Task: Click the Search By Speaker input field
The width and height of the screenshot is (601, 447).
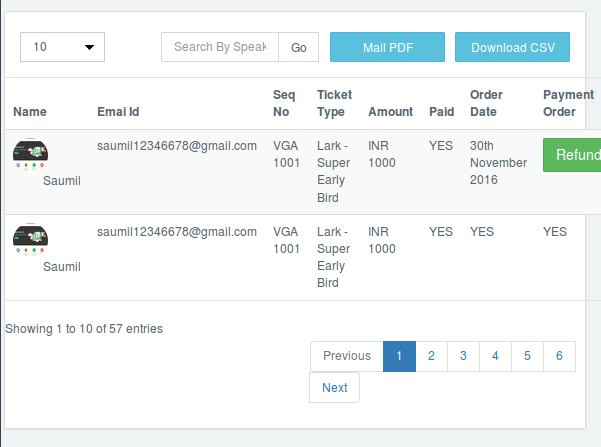Action: tap(220, 47)
